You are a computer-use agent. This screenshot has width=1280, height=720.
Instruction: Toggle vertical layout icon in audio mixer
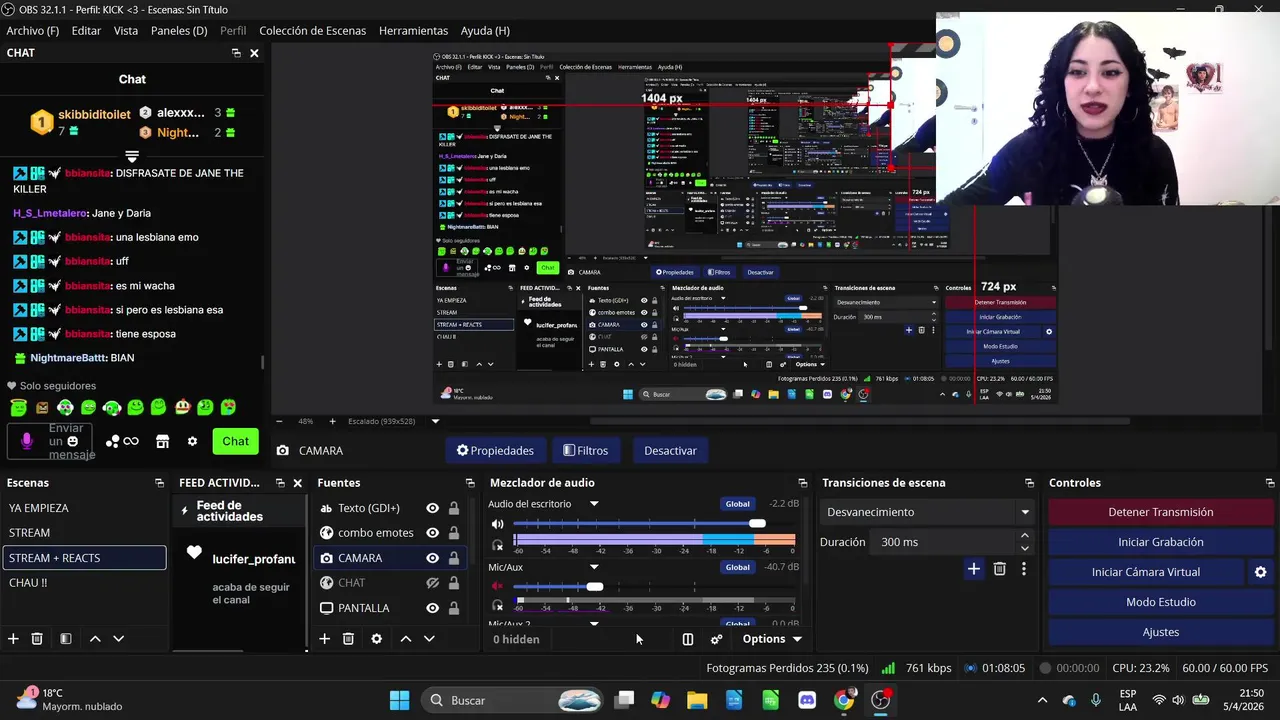(688, 639)
